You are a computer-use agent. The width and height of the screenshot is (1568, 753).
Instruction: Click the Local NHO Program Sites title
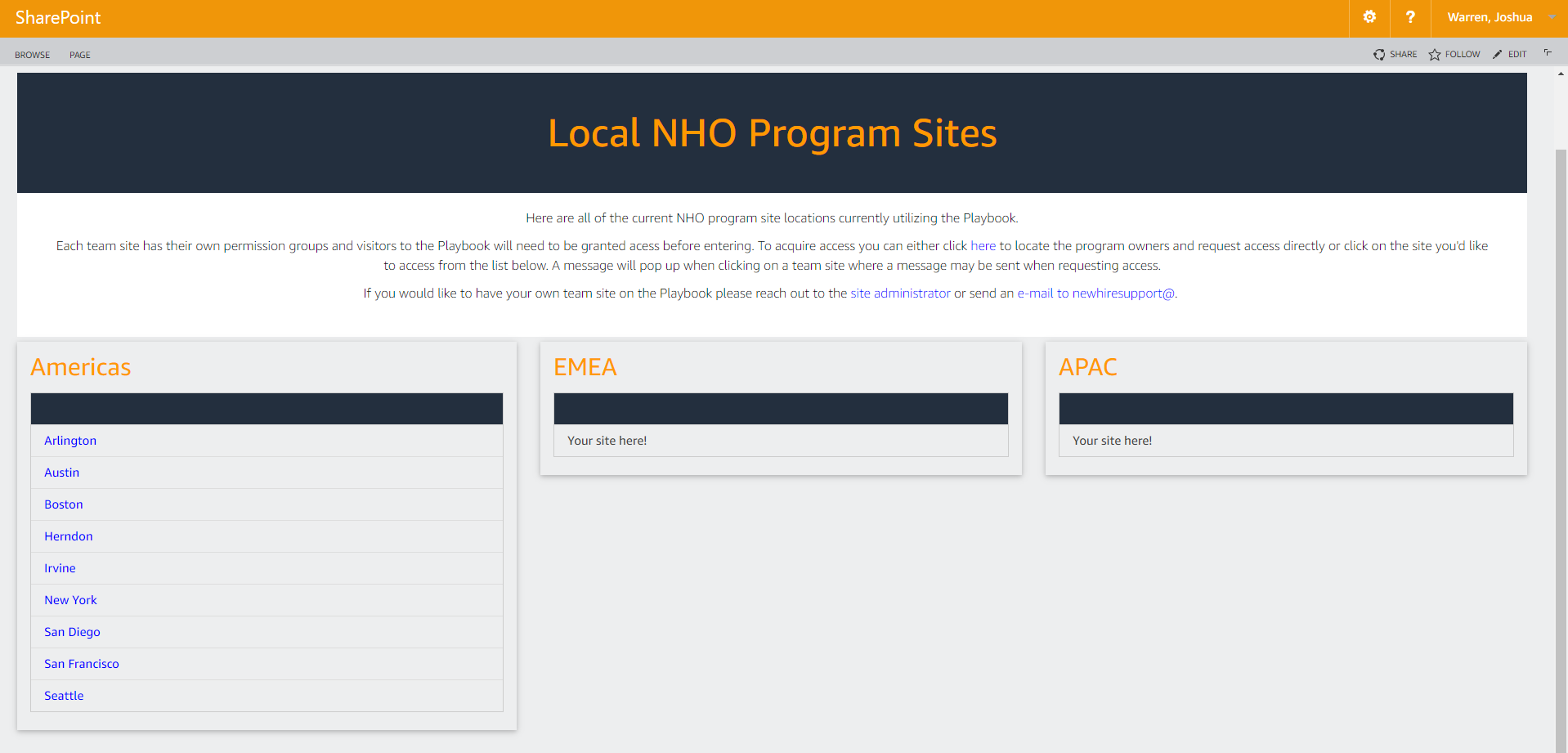[x=773, y=133]
